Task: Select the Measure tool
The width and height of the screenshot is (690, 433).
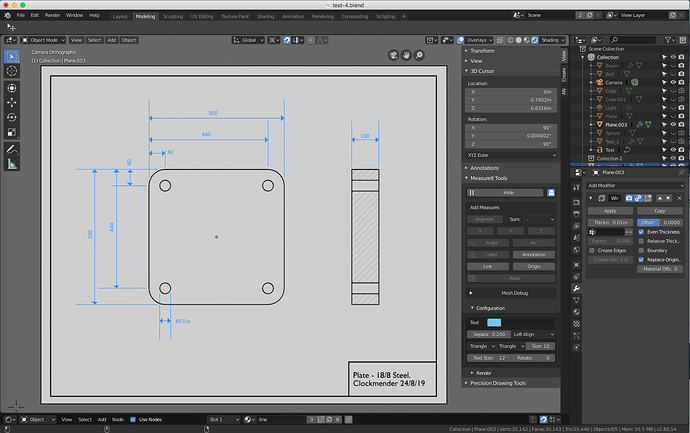Action: click(12, 163)
